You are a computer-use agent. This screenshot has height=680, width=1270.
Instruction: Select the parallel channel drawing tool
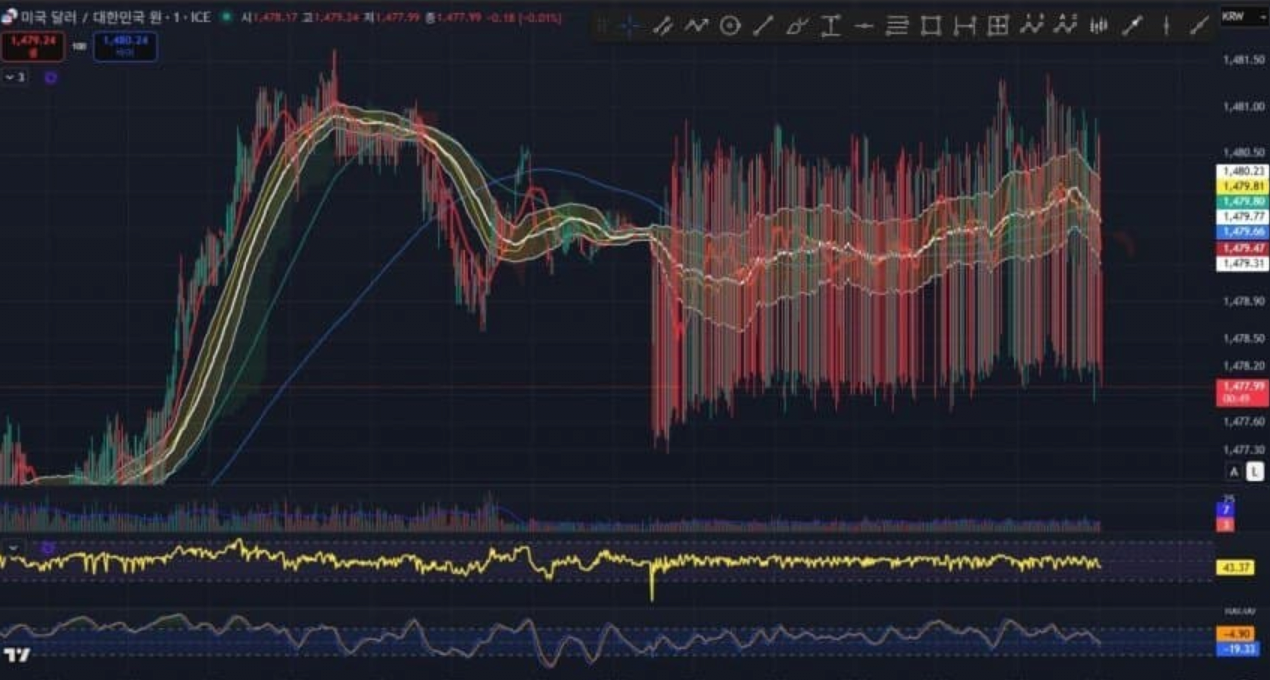click(x=662, y=27)
